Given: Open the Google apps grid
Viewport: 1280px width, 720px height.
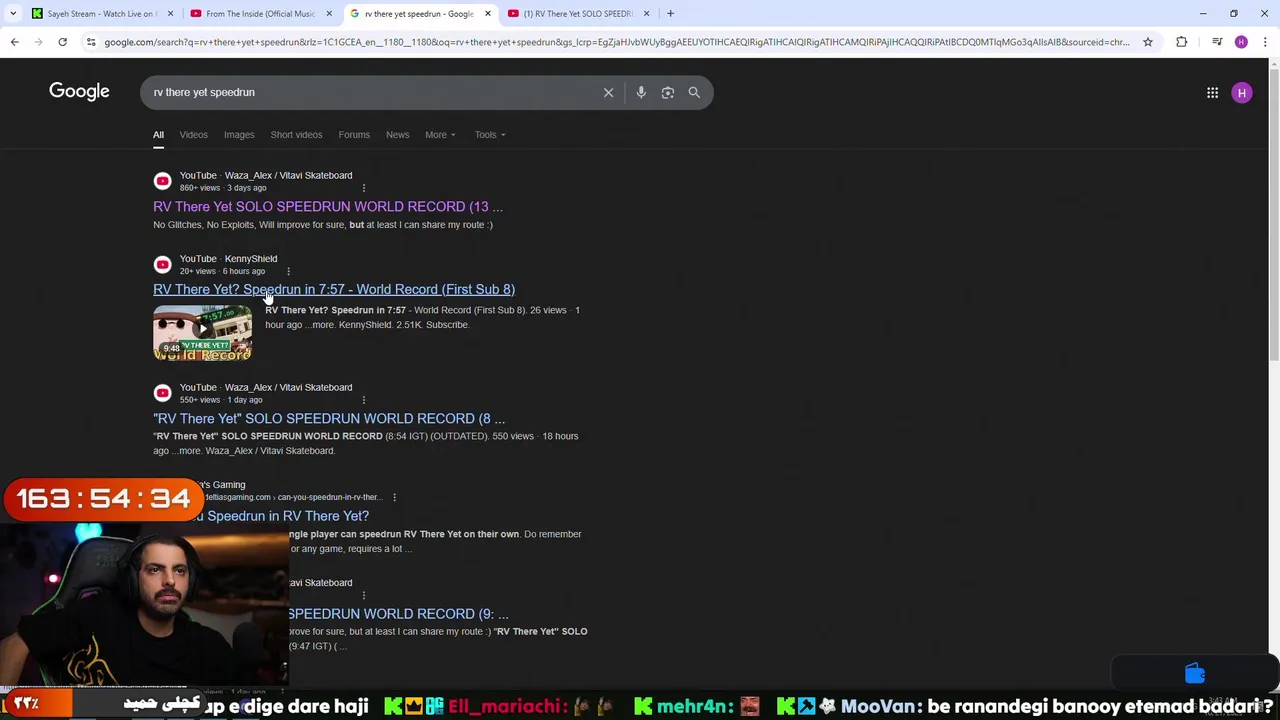Looking at the screenshot, I should [x=1212, y=93].
